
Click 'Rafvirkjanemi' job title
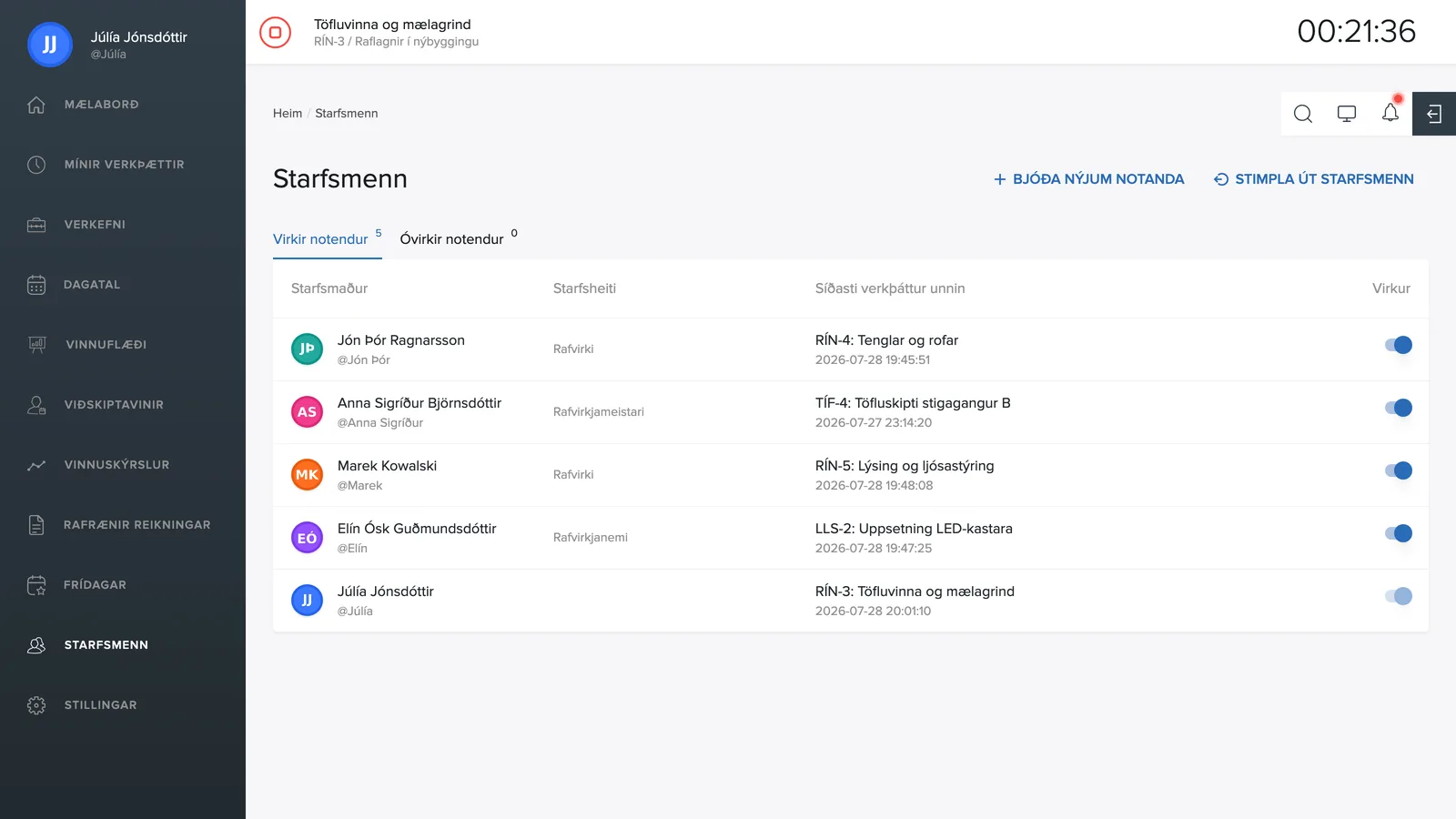(x=591, y=538)
